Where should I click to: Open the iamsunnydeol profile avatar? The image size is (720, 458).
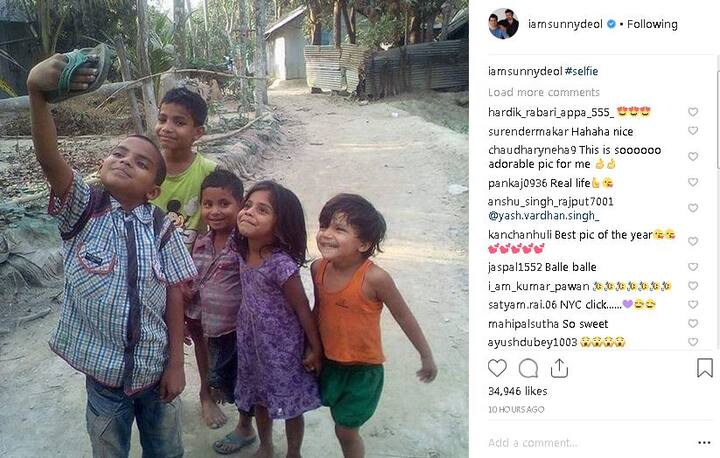[x=503, y=24]
